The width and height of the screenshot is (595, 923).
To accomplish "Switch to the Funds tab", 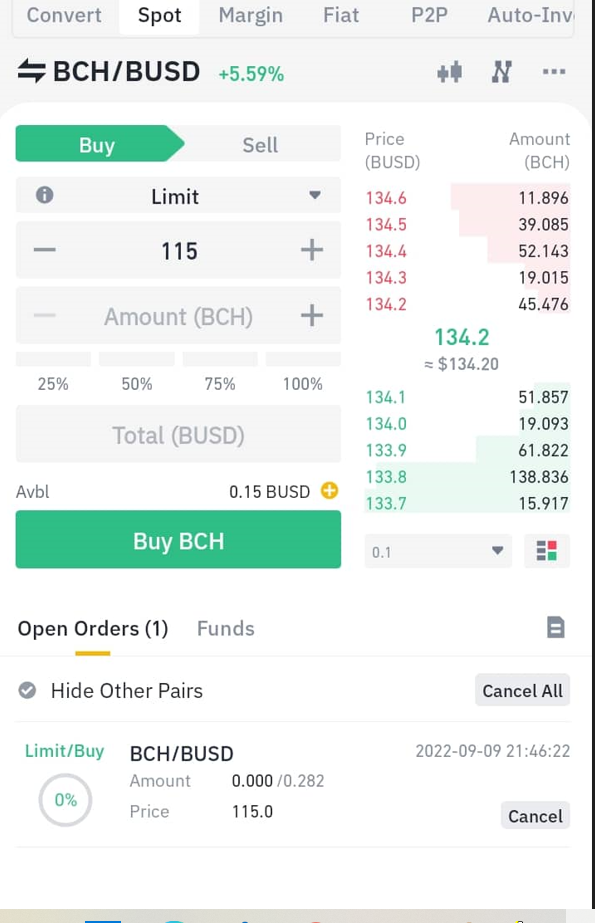I will click(225, 628).
